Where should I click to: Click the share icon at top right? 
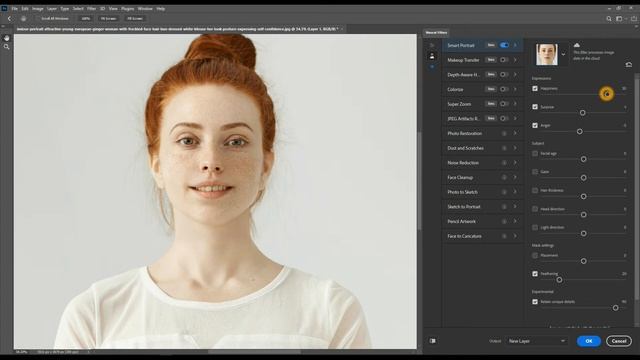pyautogui.click(x=634, y=18)
